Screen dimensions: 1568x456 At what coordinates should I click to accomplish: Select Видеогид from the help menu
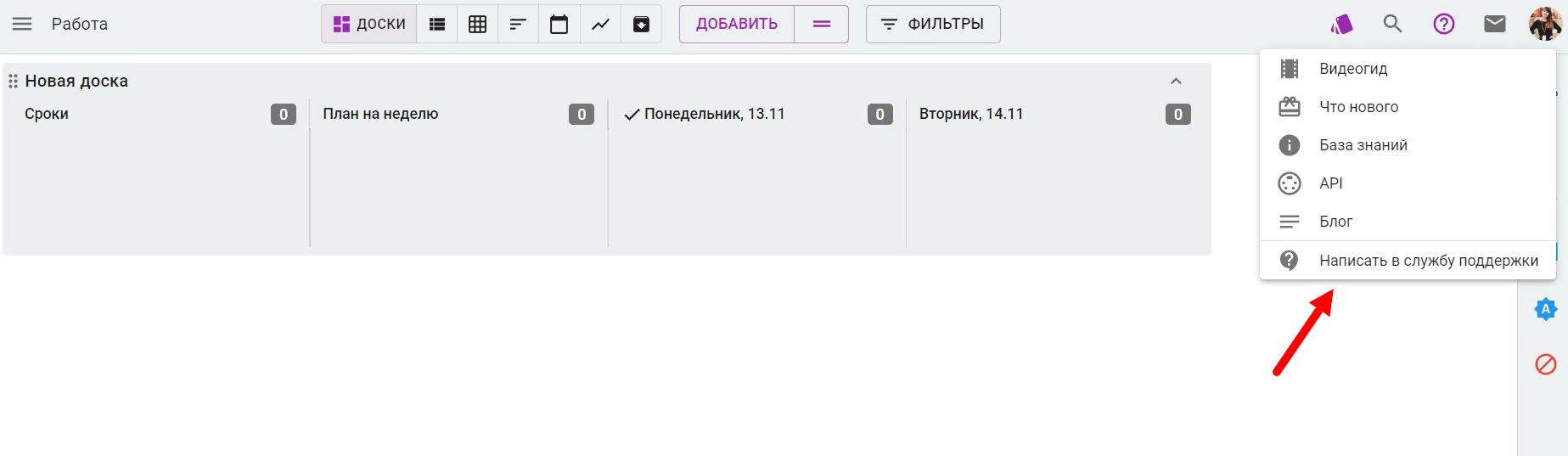coord(1408,69)
